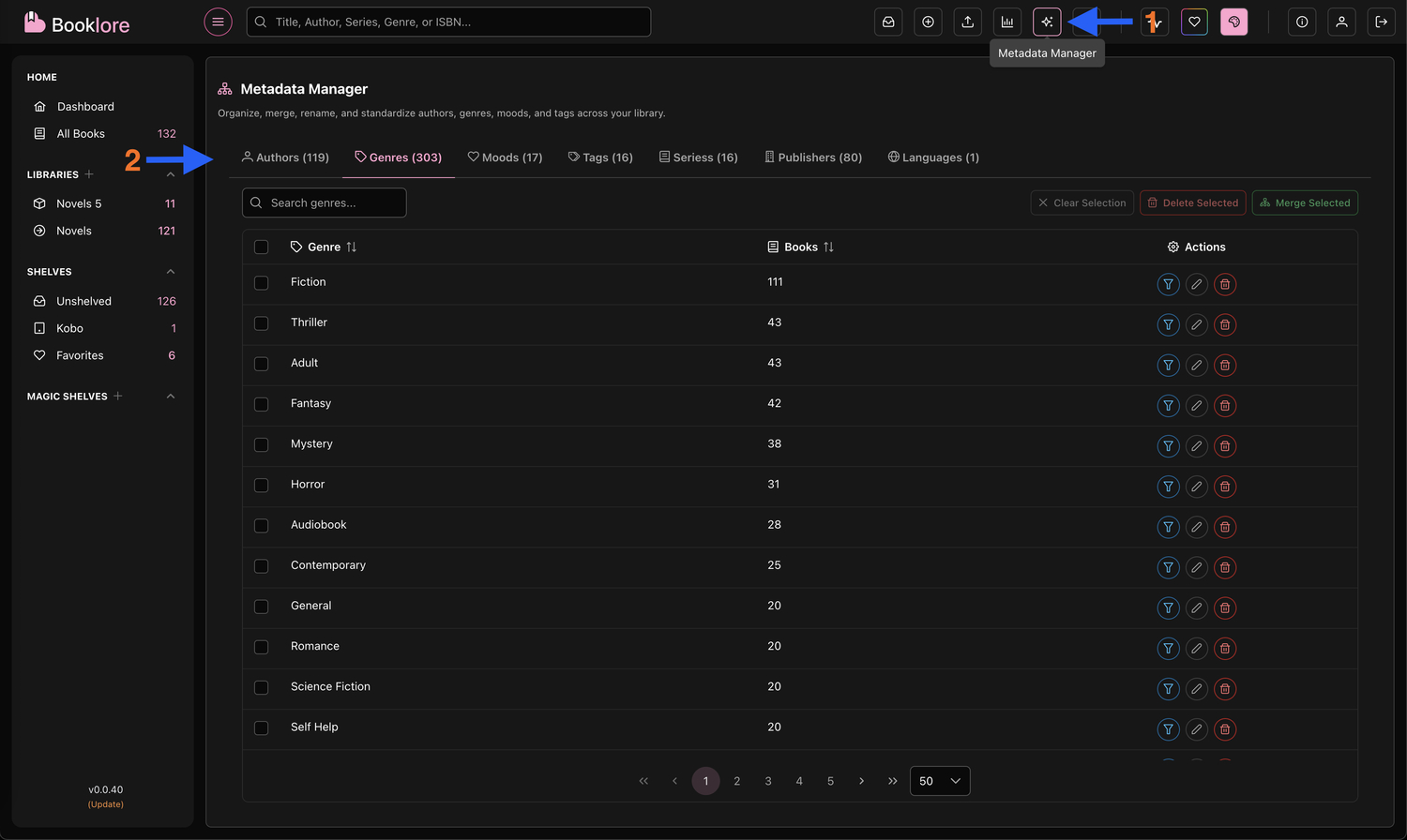Select the Mystery genre checkbox
1407x840 pixels.
(x=262, y=444)
